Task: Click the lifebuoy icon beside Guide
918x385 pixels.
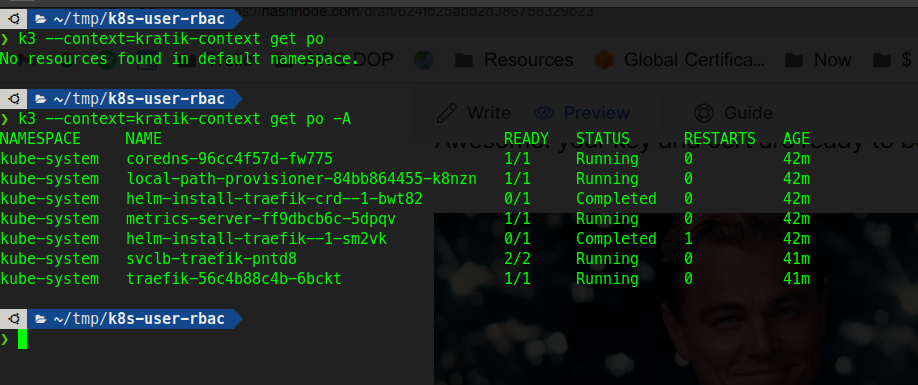Action: tap(703, 113)
